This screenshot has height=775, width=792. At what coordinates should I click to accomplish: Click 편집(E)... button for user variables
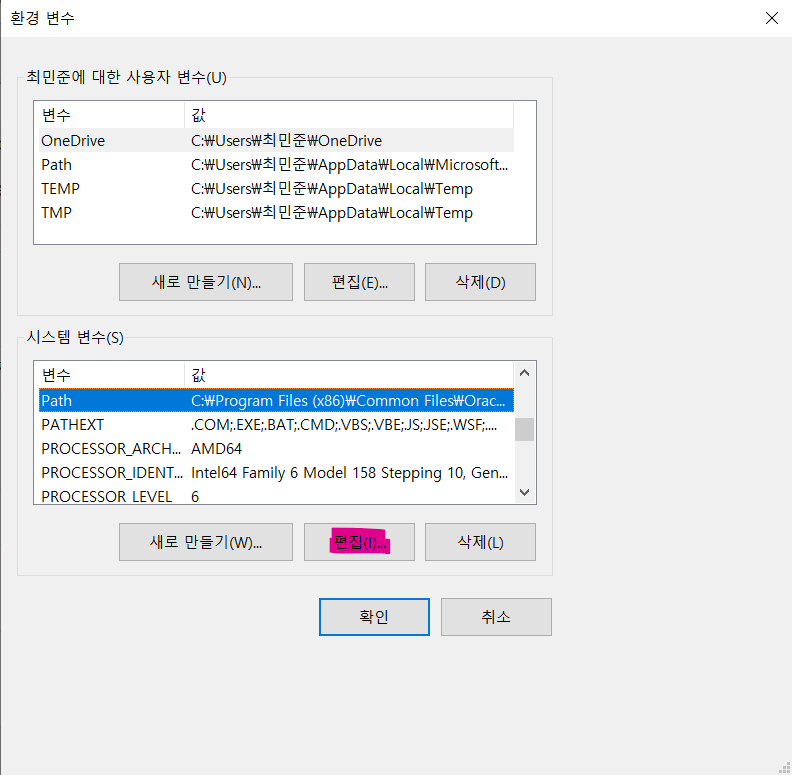pyautogui.click(x=359, y=282)
